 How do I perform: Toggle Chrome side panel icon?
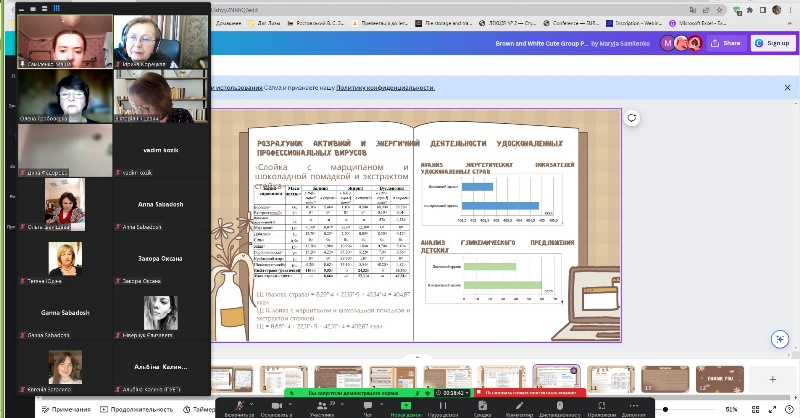(x=763, y=10)
